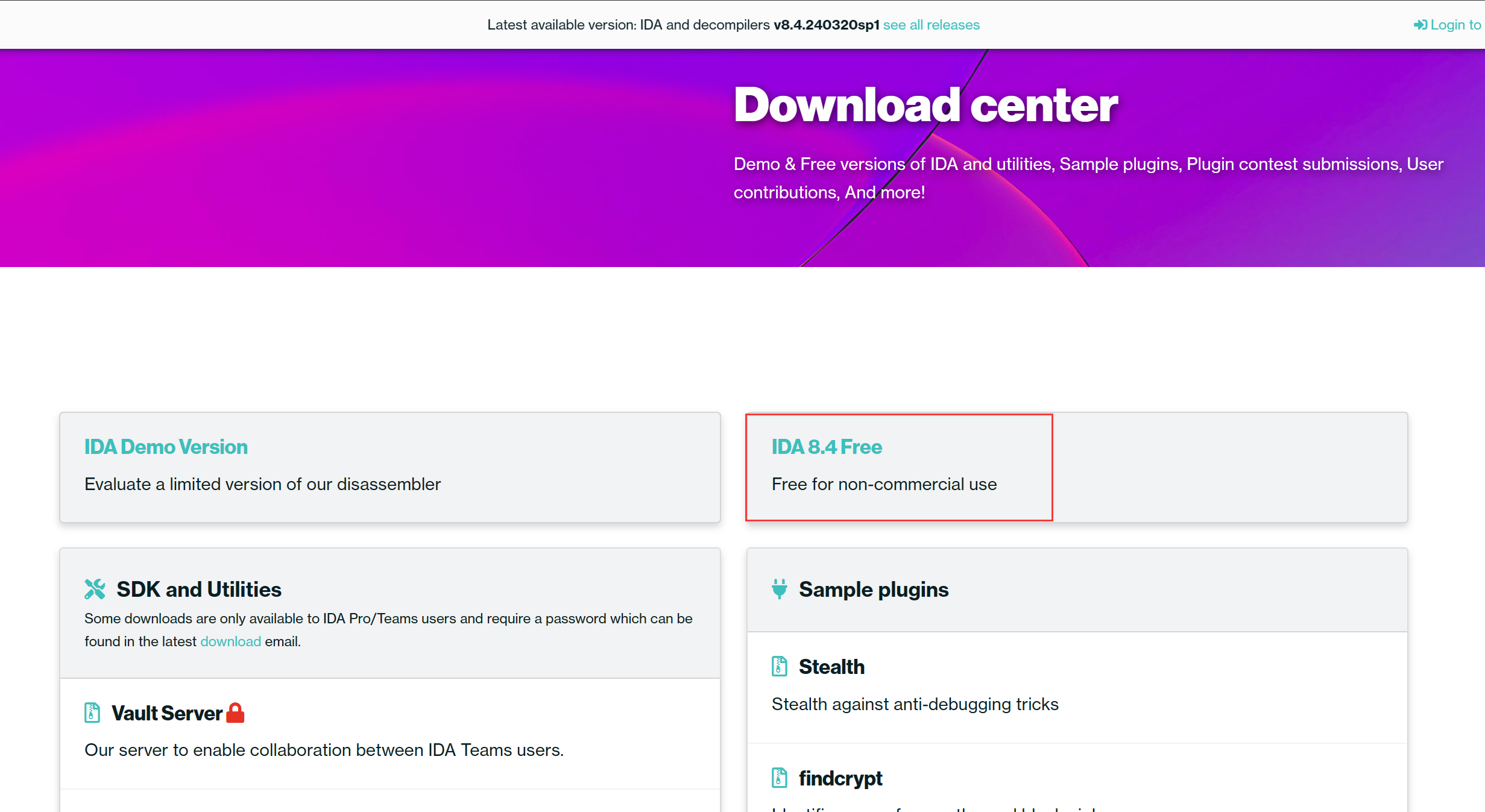Open the Stealth plugin title

pos(831,667)
